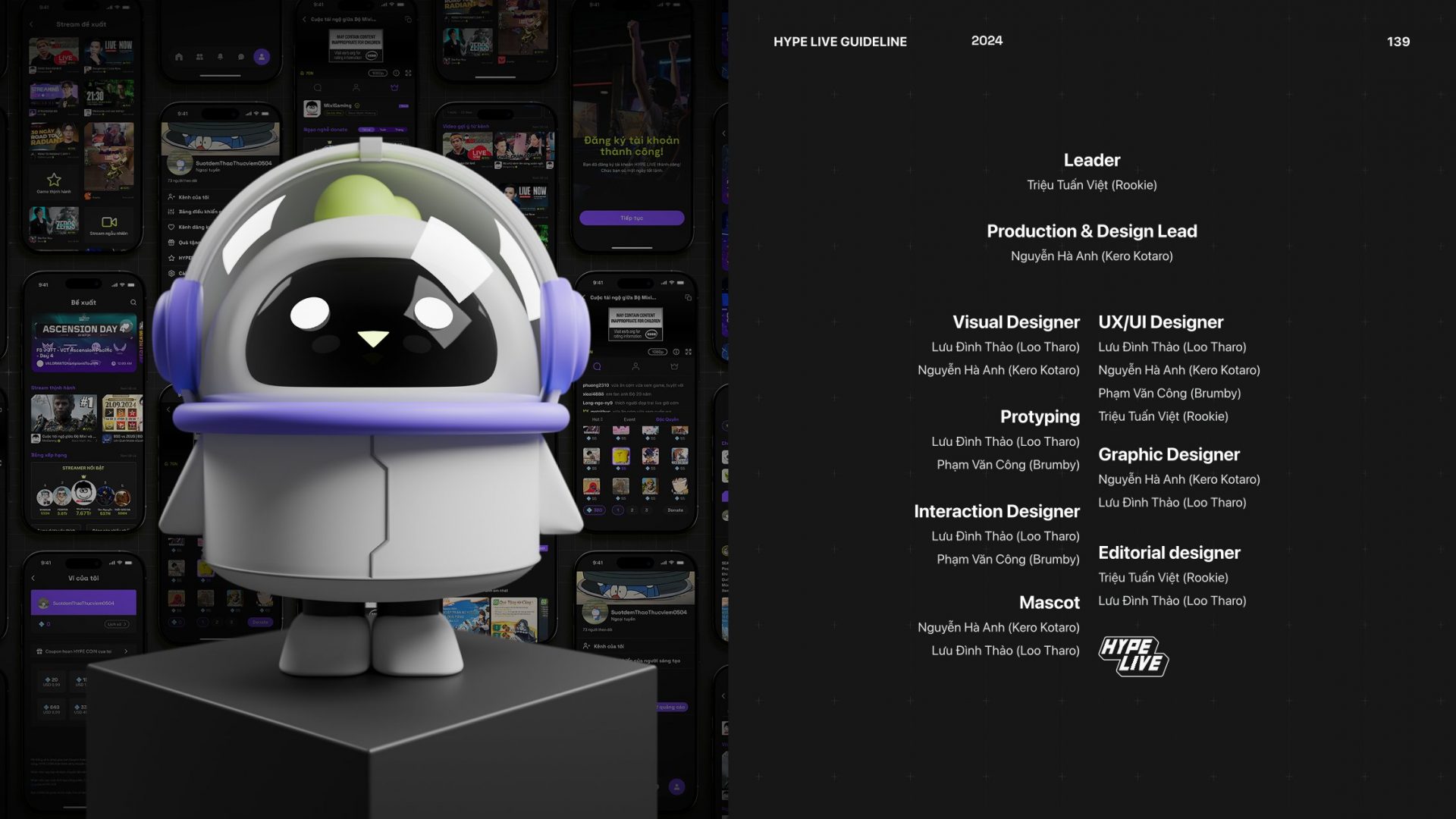Click the HYPE LIVE logo
This screenshot has width=1456, height=819.
click(x=1134, y=656)
